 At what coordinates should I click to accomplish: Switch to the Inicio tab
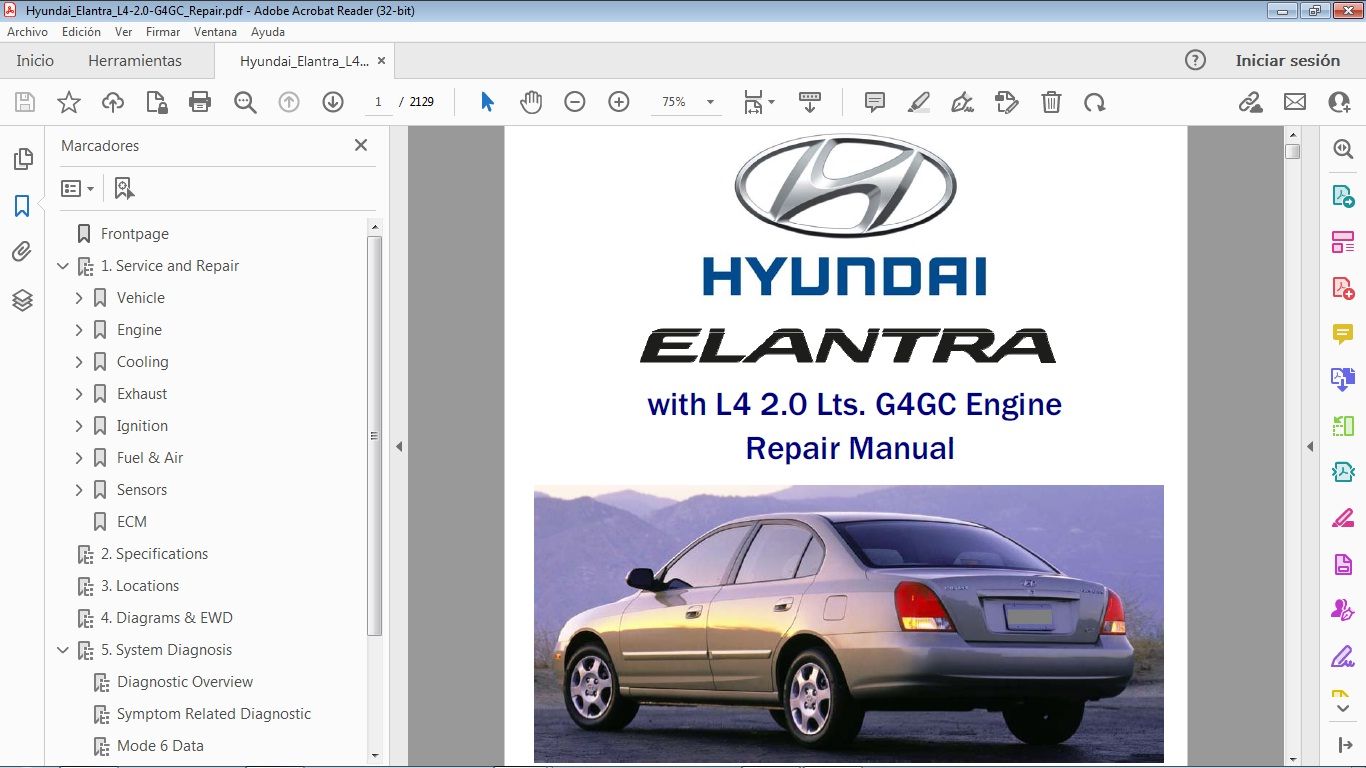(x=35, y=60)
